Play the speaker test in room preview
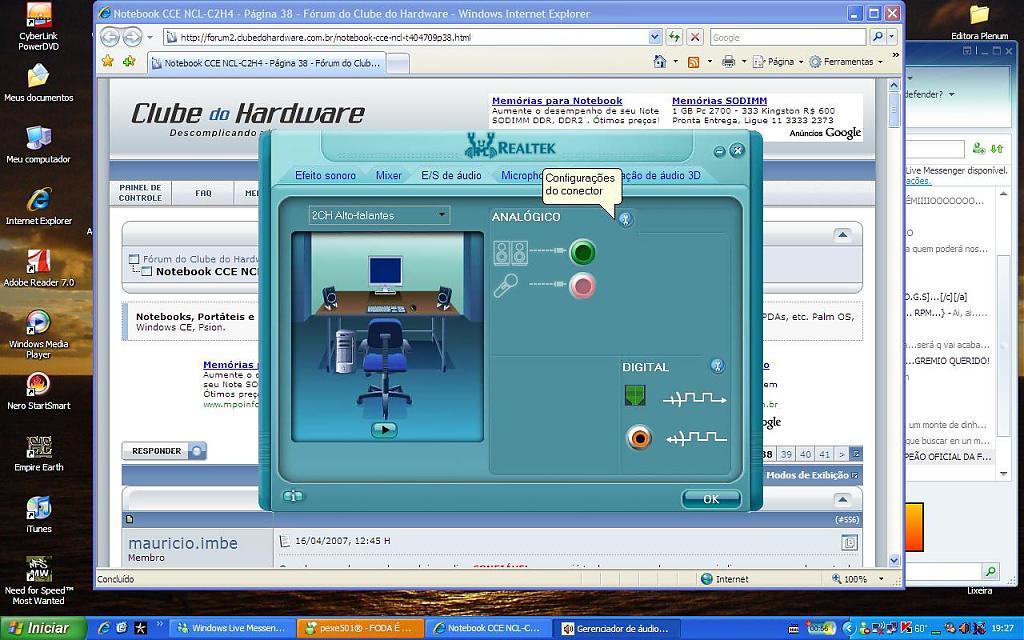Screen dimensions: 1024x640 click(x=384, y=430)
